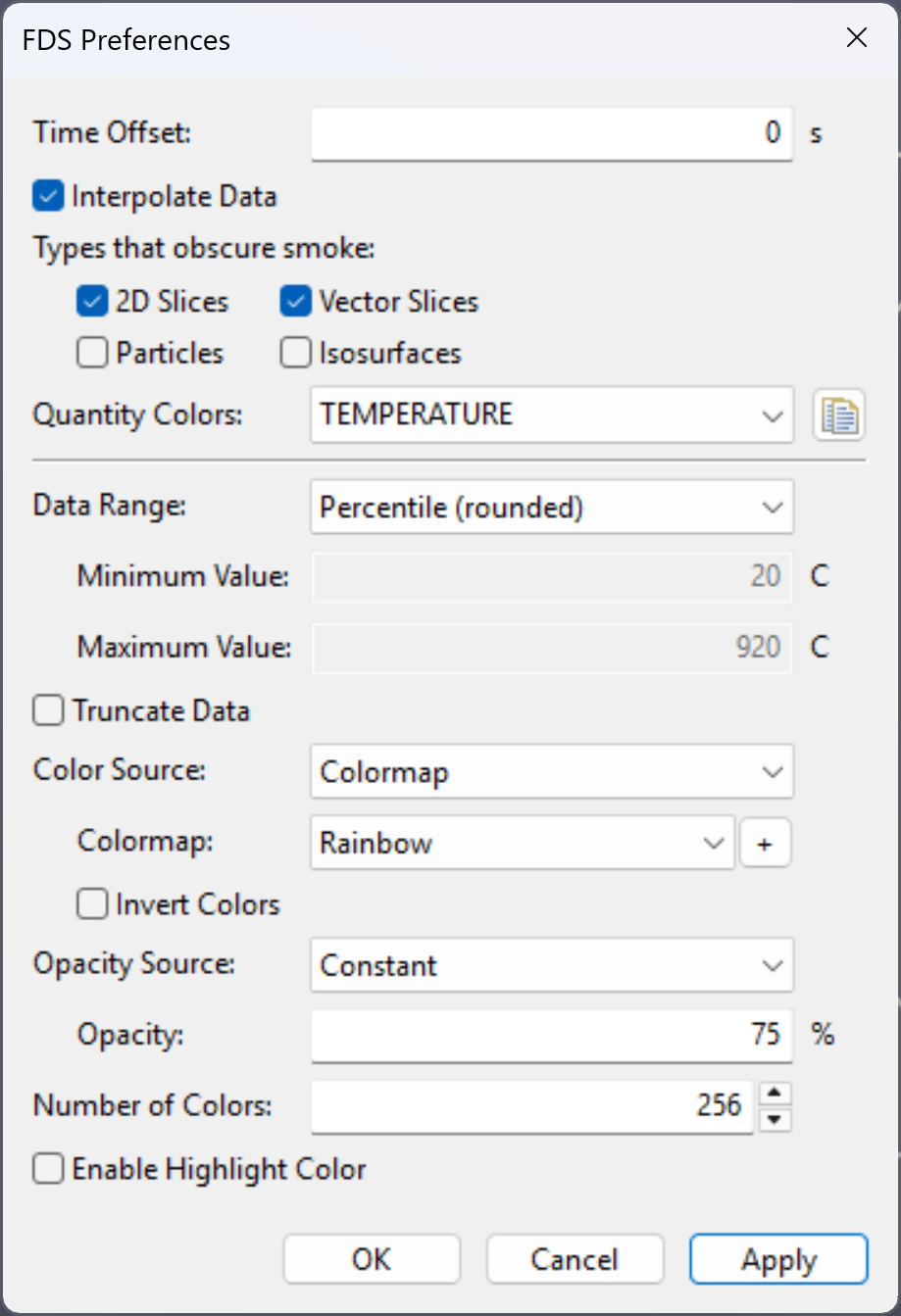Enable Invert Colors checkbox

click(92, 904)
